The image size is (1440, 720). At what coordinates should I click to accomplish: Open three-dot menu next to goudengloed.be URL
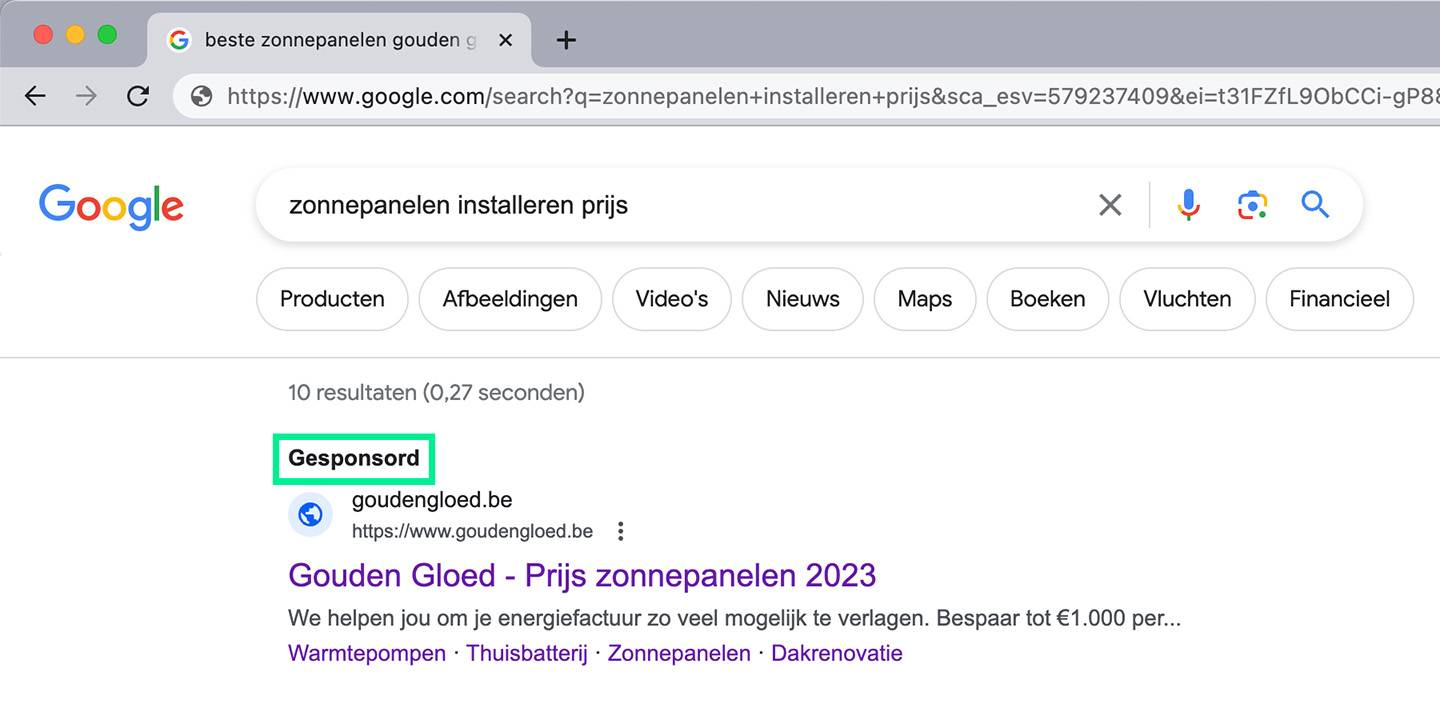tap(621, 531)
